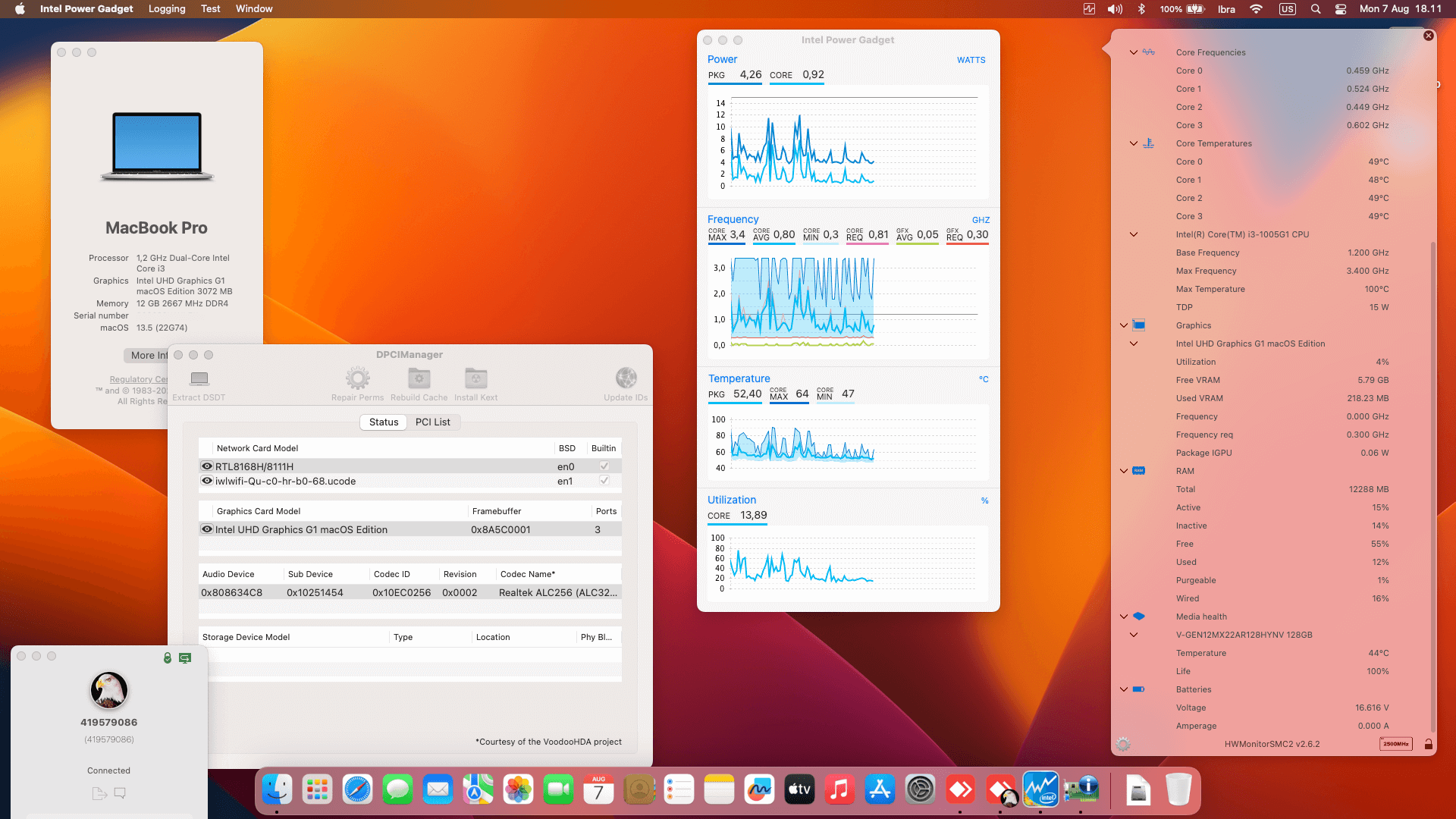Screen dimensions: 1456x819
Task: Click the MacBook Pro laptop image
Action: click(x=157, y=147)
